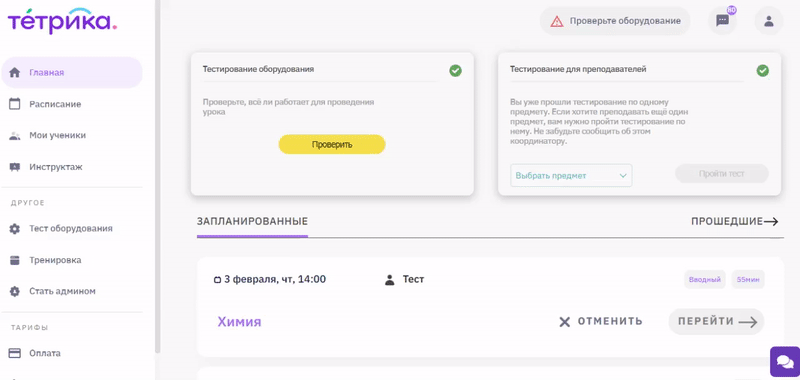
Task: Open Главная home icon in sidebar
Action: 15,72
